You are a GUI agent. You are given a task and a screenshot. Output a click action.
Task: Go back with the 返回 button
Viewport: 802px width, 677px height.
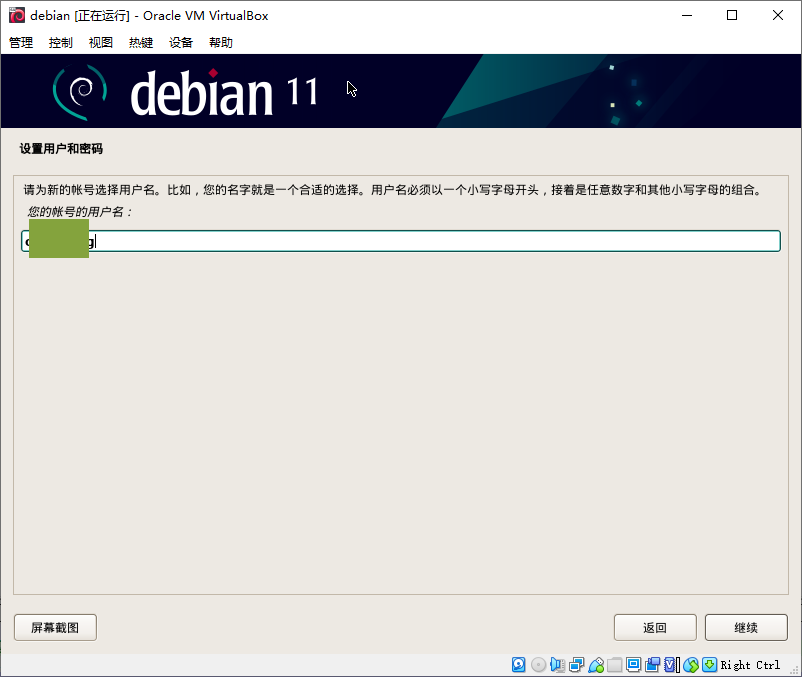point(655,627)
